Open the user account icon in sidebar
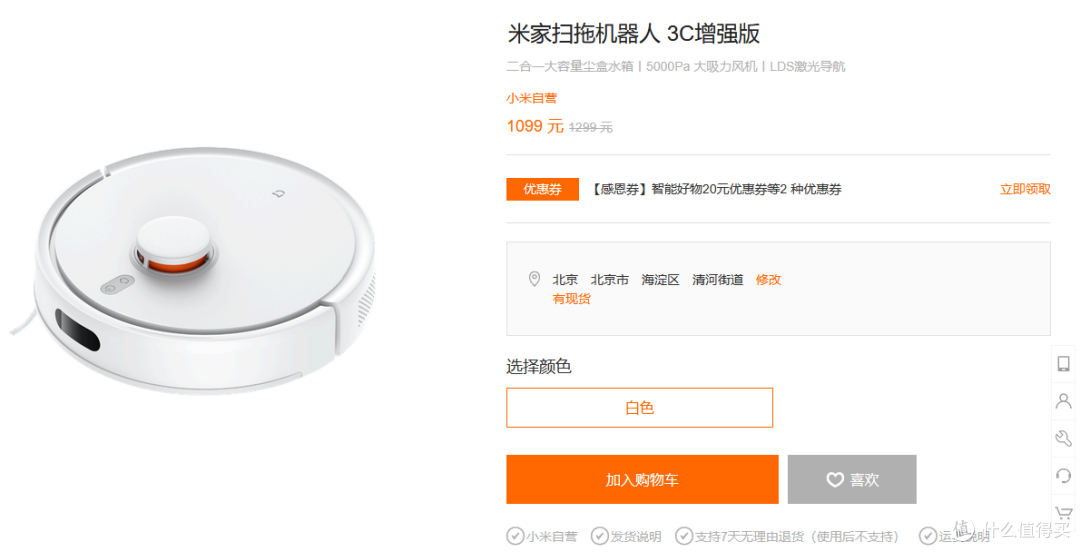The width and height of the screenshot is (1080, 552). [1063, 400]
